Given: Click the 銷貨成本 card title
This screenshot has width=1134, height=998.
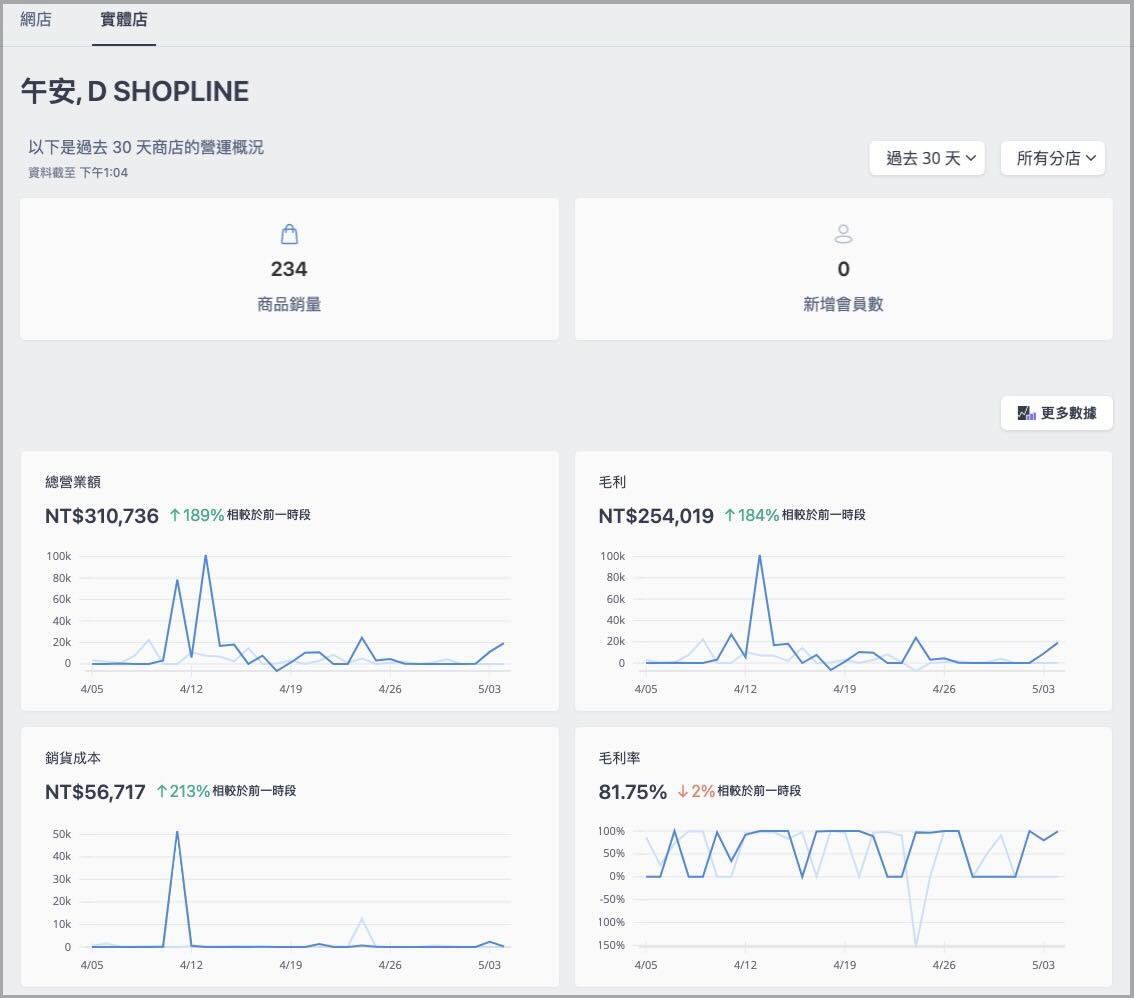Looking at the screenshot, I should pos(73,758).
